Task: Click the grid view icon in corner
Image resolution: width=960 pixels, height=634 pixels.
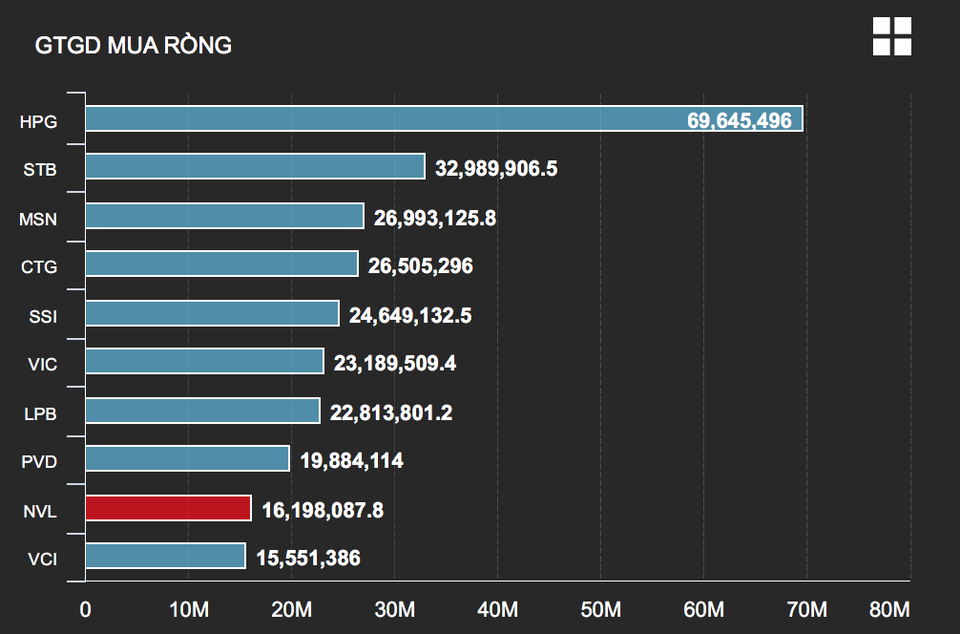Action: [892, 36]
